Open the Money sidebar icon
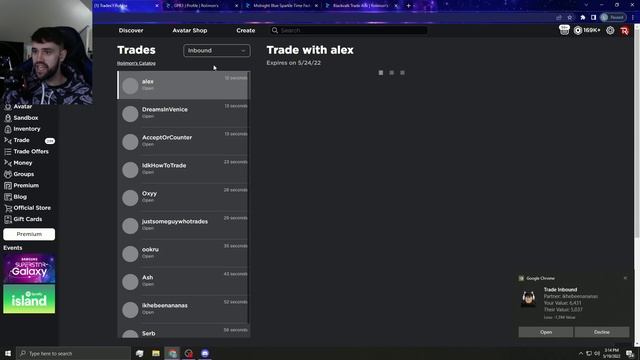640x360 pixels. tap(8, 163)
